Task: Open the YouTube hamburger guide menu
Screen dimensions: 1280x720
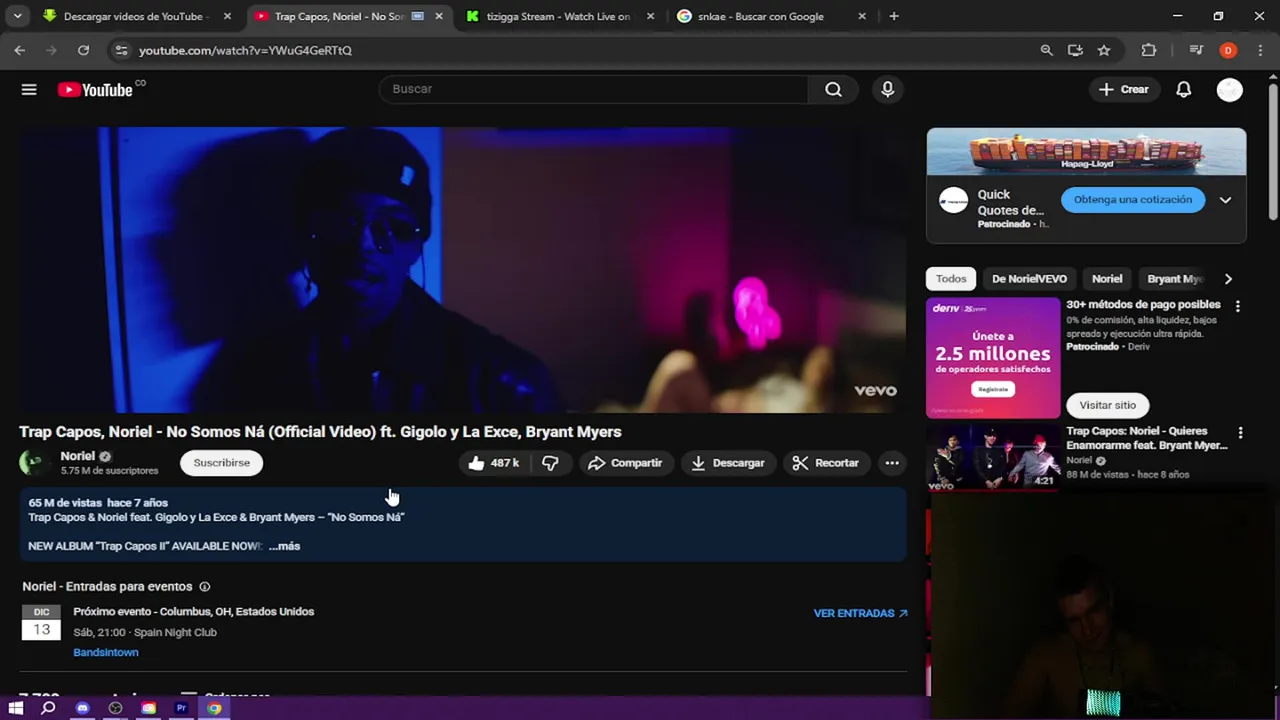Action: [x=29, y=89]
